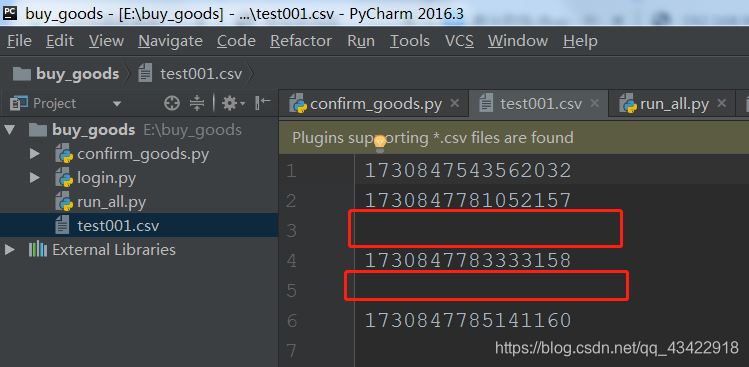
Task: Open the View menu
Action: coord(106,41)
